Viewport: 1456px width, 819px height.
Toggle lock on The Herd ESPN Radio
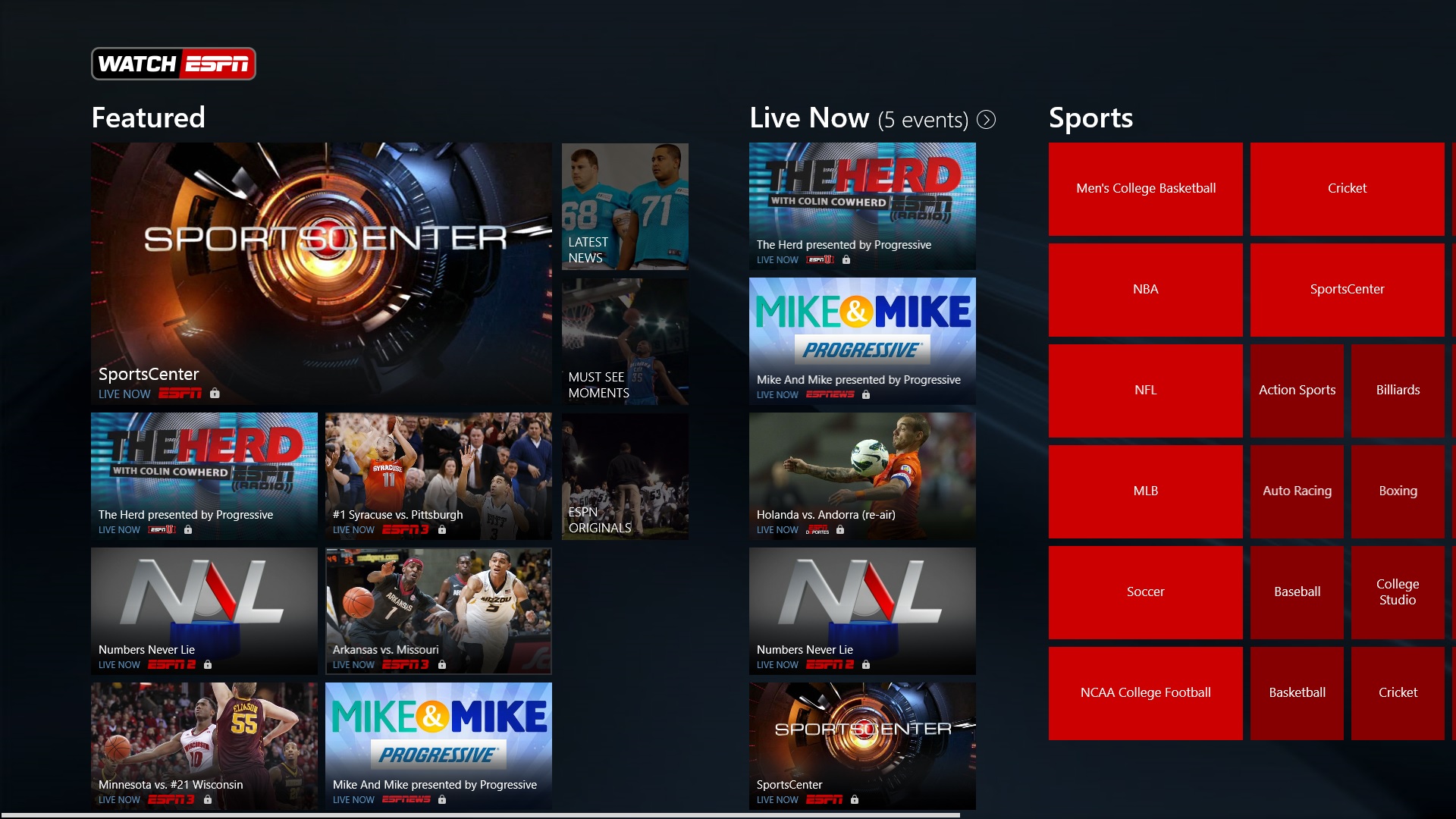849,261
